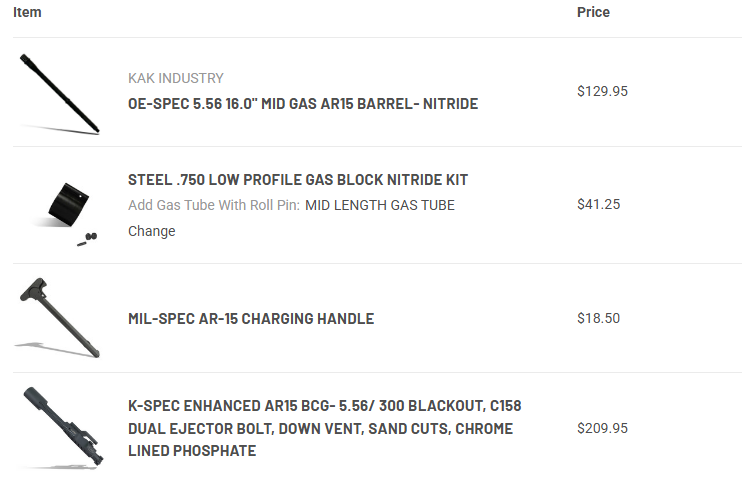Click the $129.95 barrel price
Image resolution: width=742 pixels, height=480 pixels.
602,91
